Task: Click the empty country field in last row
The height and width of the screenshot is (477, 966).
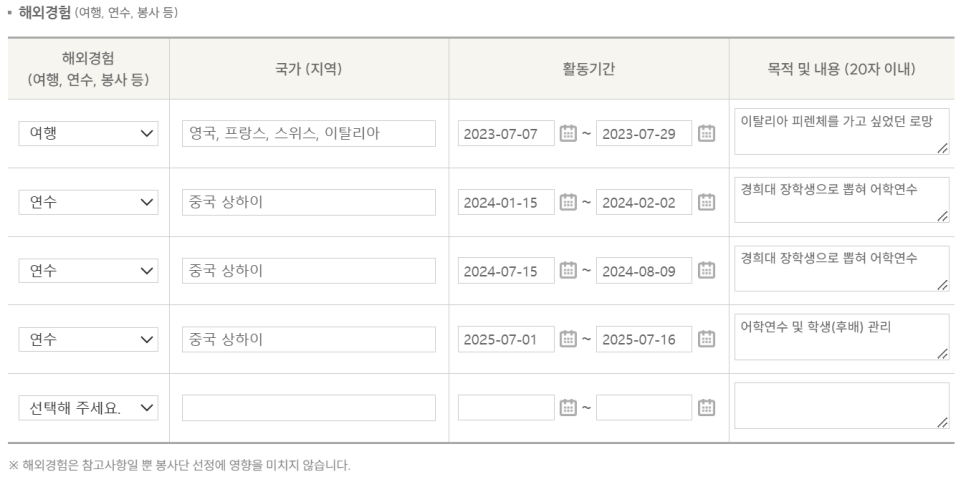Action: 309,407
